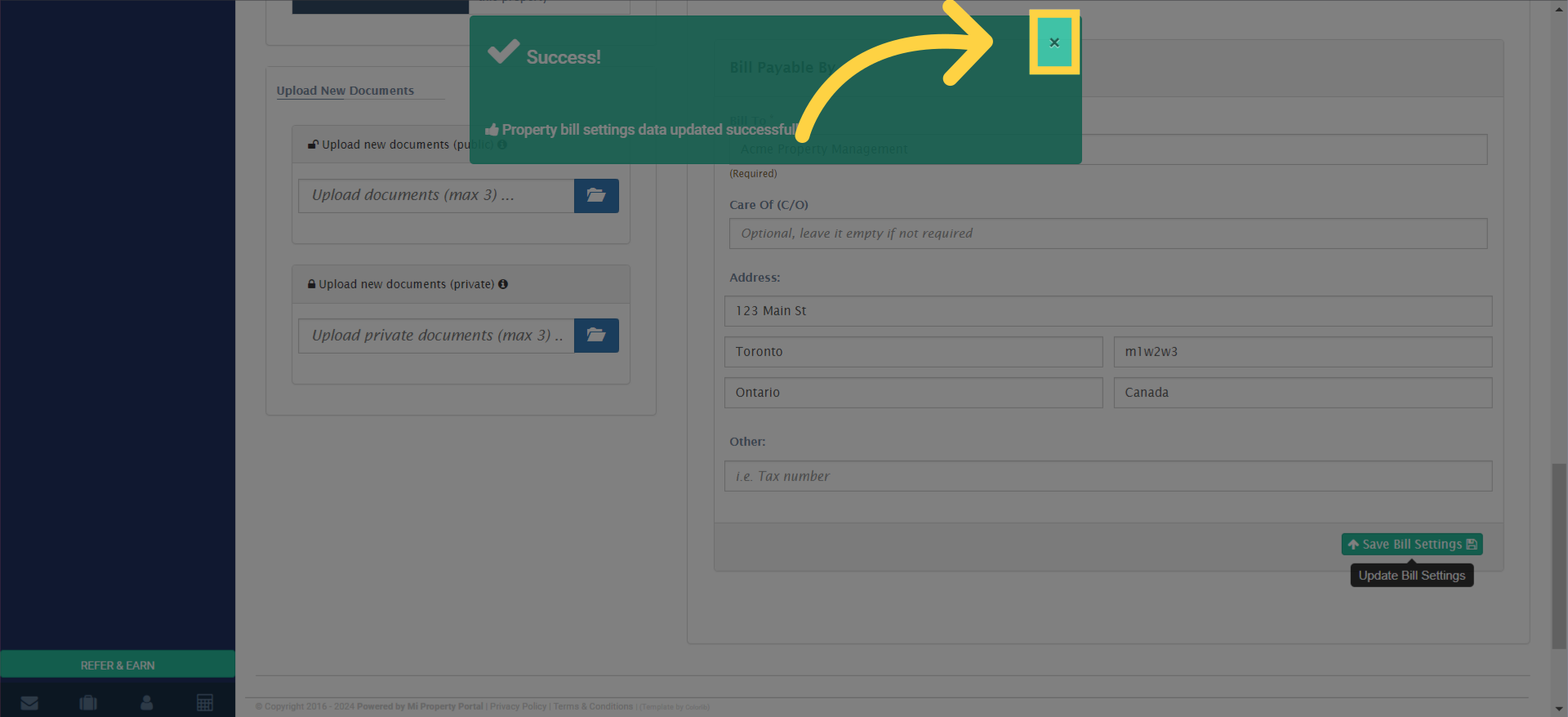This screenshot has width=1568, height=717.
Task: Click the 'Other:' label
Action: point(747,442)
